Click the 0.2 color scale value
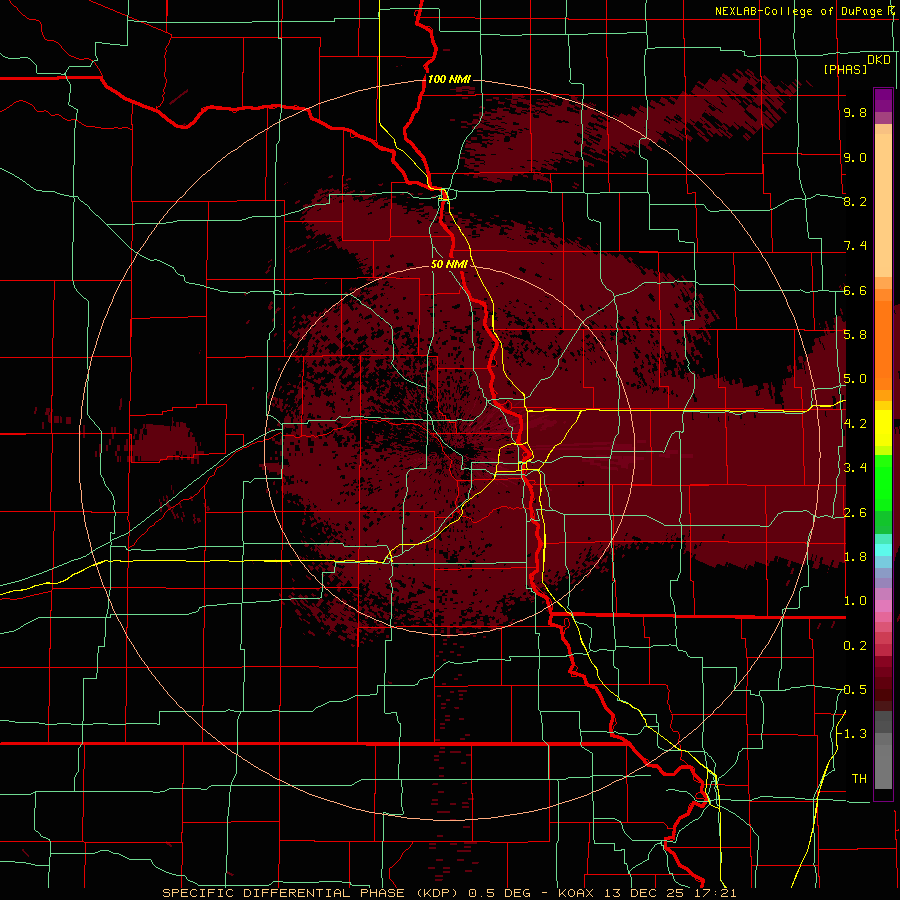The height and width of the screenshot is (900, 900). 855,646
